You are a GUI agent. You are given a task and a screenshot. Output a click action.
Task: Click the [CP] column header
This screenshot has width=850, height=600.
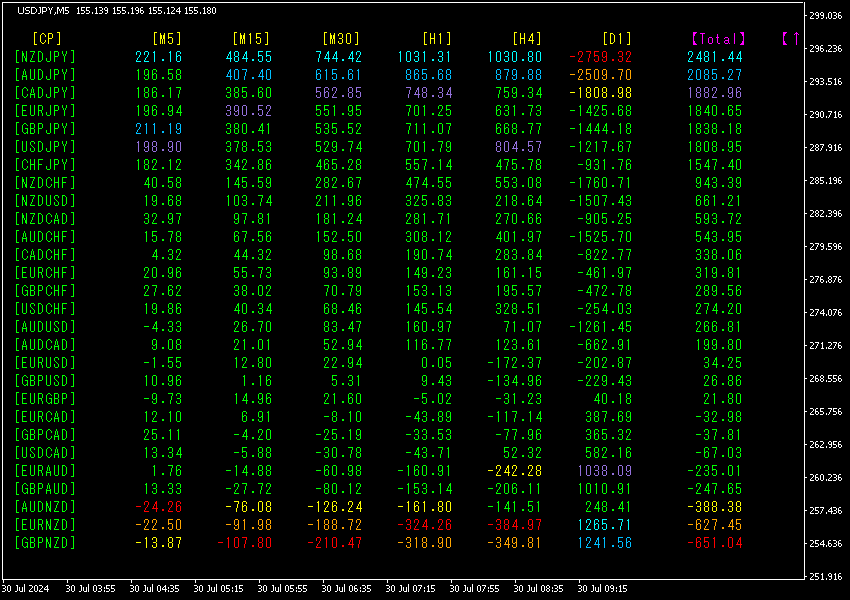47,38
